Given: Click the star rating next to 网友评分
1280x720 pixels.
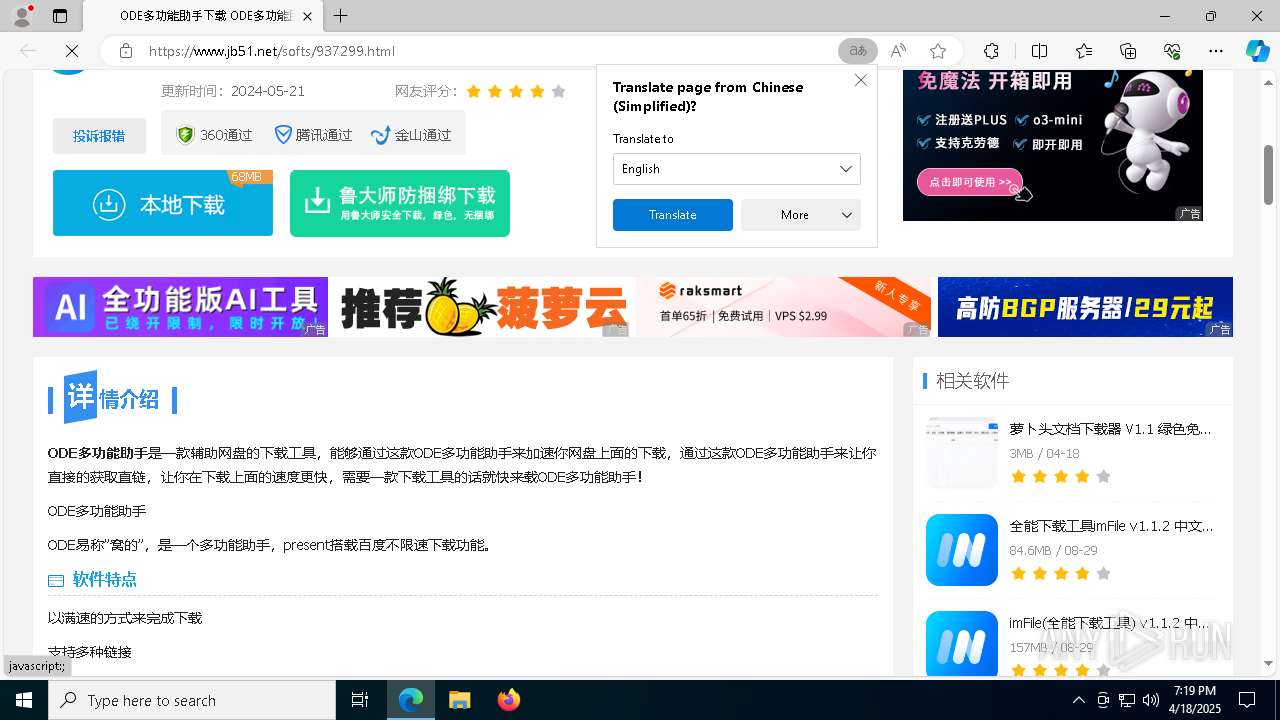Looking at the screenshot, I should pyautogui.click(x=516, y=91).
